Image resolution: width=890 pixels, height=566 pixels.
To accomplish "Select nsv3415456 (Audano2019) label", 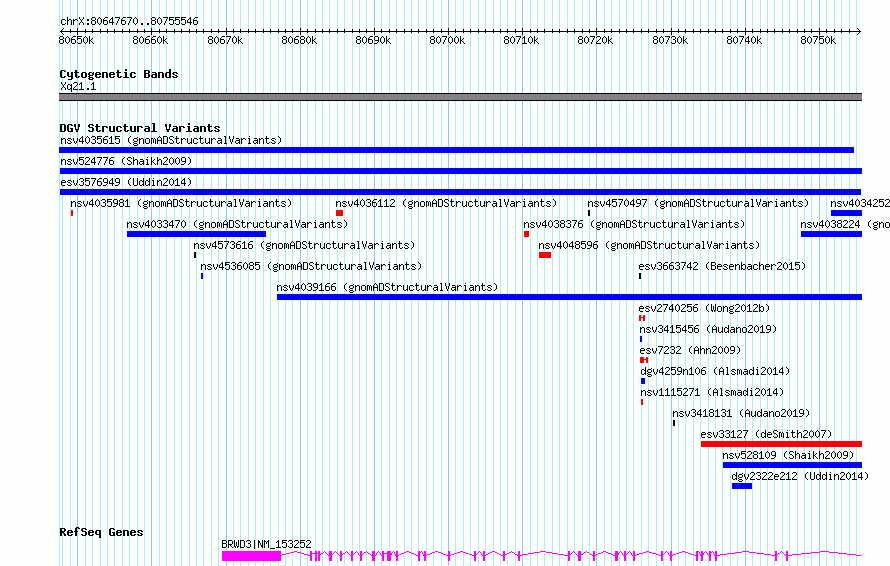I will [708, 329].
